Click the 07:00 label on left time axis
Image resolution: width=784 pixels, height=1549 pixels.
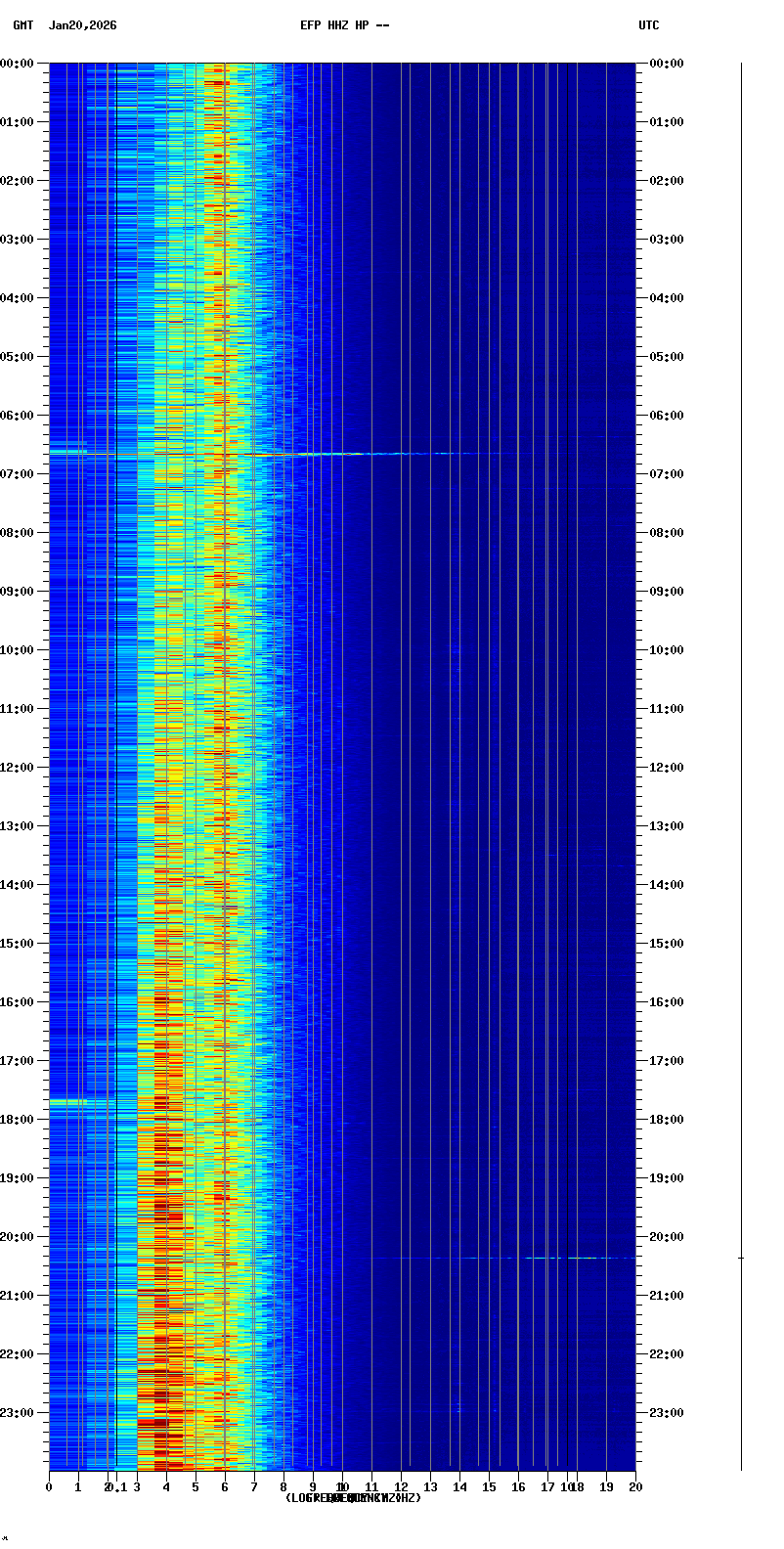point(17,474)
